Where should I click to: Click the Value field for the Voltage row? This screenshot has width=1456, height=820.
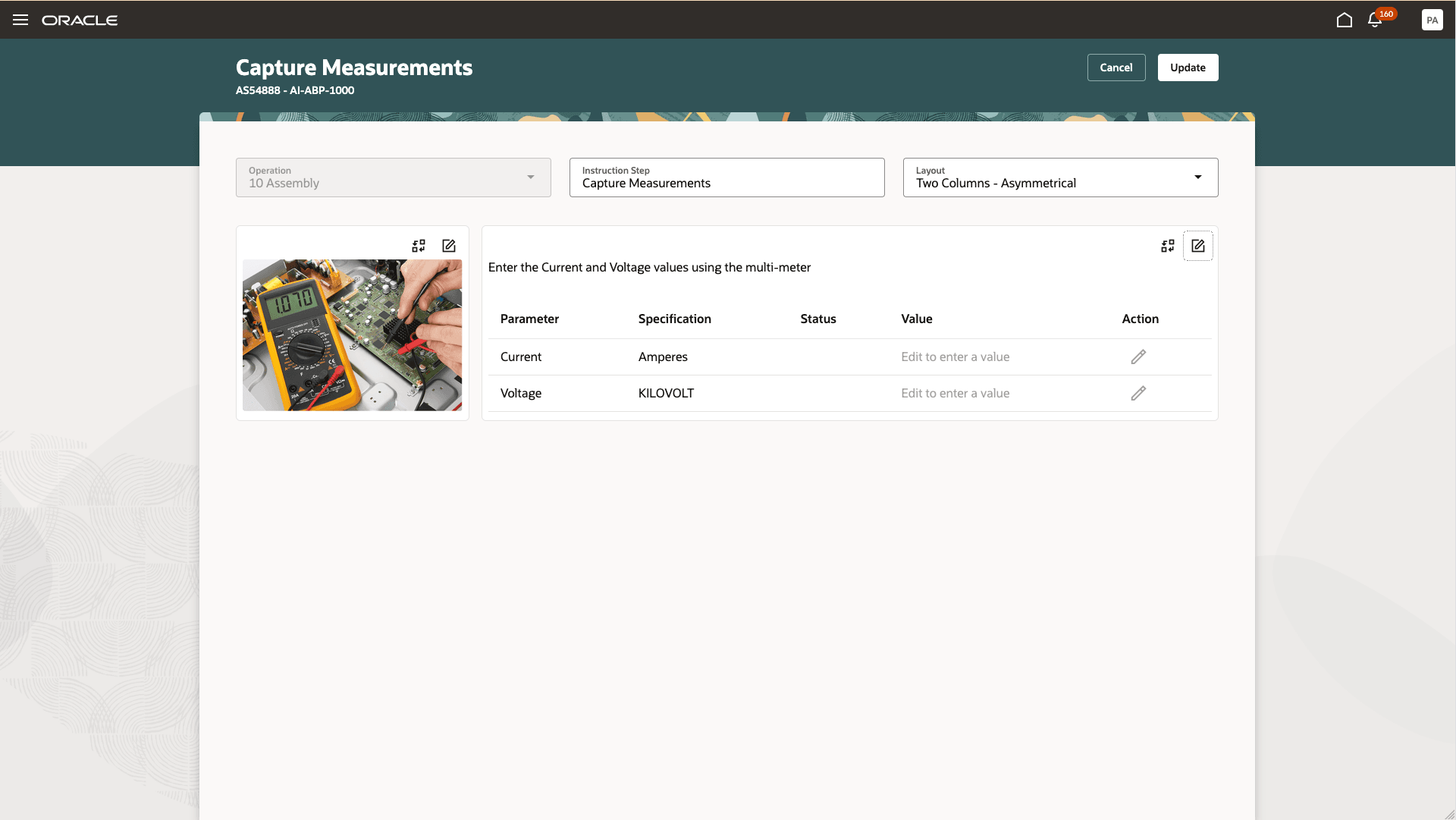(x=955, y=393)
